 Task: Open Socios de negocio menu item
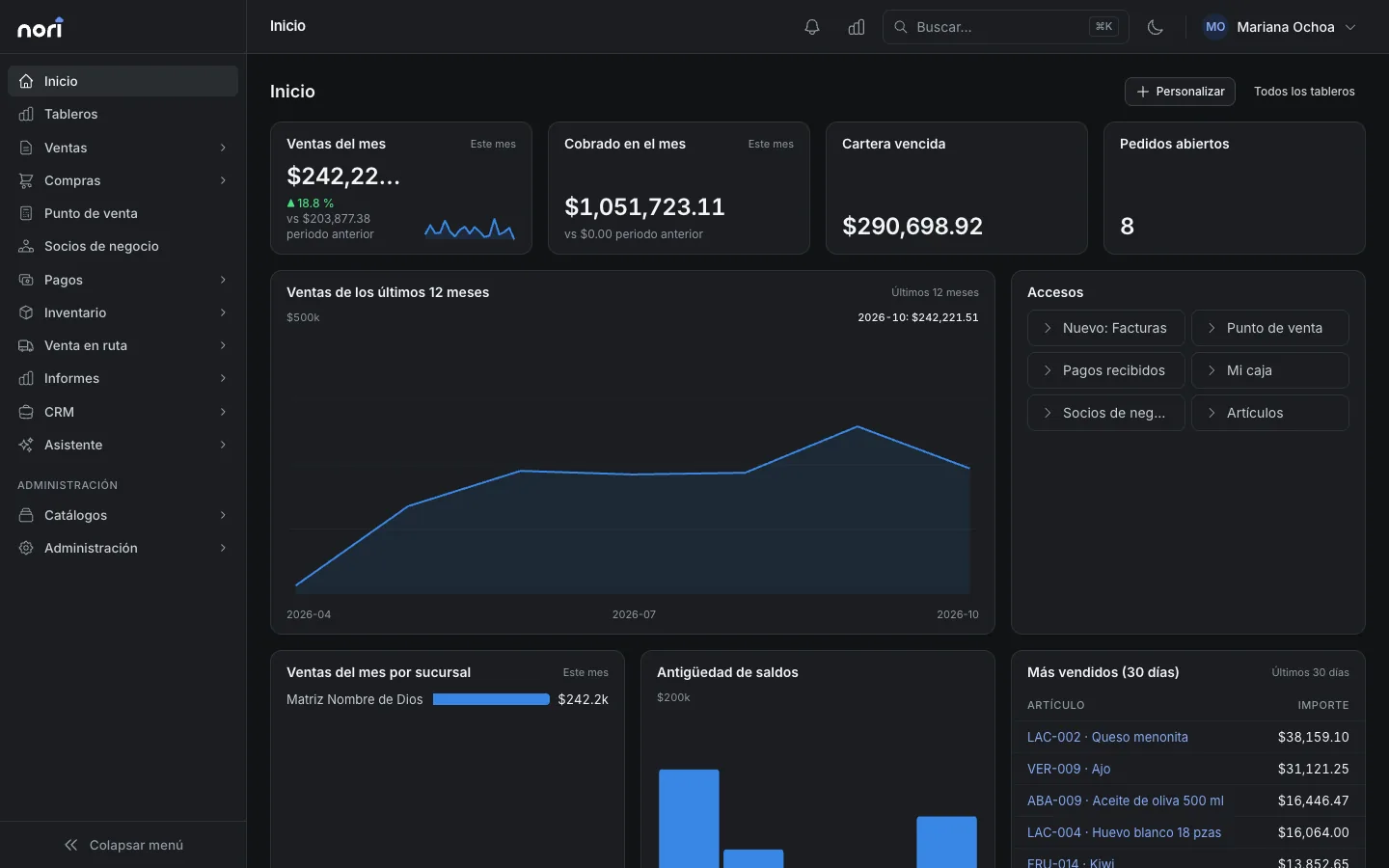click(x=123, y=246)
